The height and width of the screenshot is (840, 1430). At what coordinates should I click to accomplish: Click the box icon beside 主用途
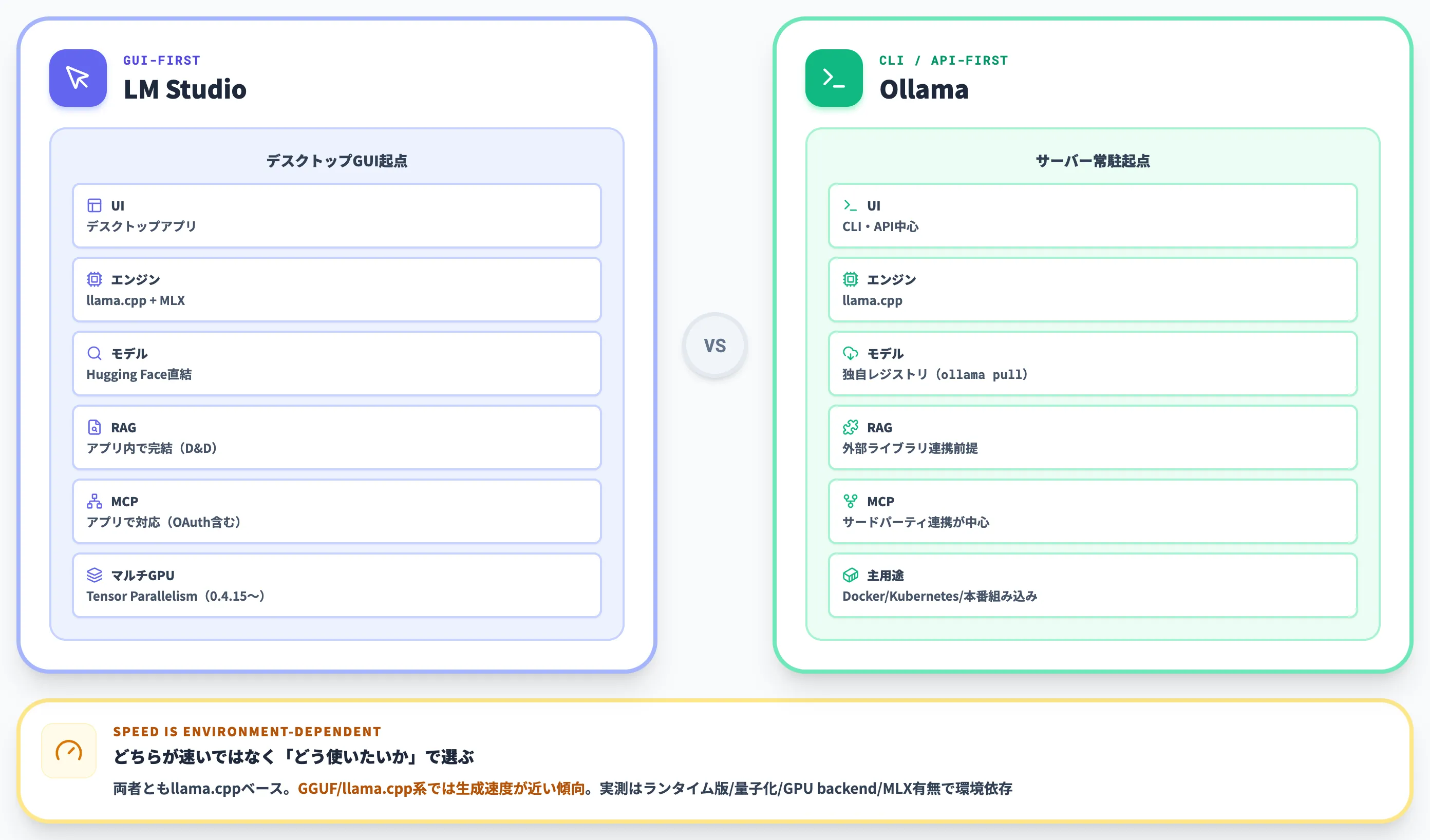(x=850, y=575)
